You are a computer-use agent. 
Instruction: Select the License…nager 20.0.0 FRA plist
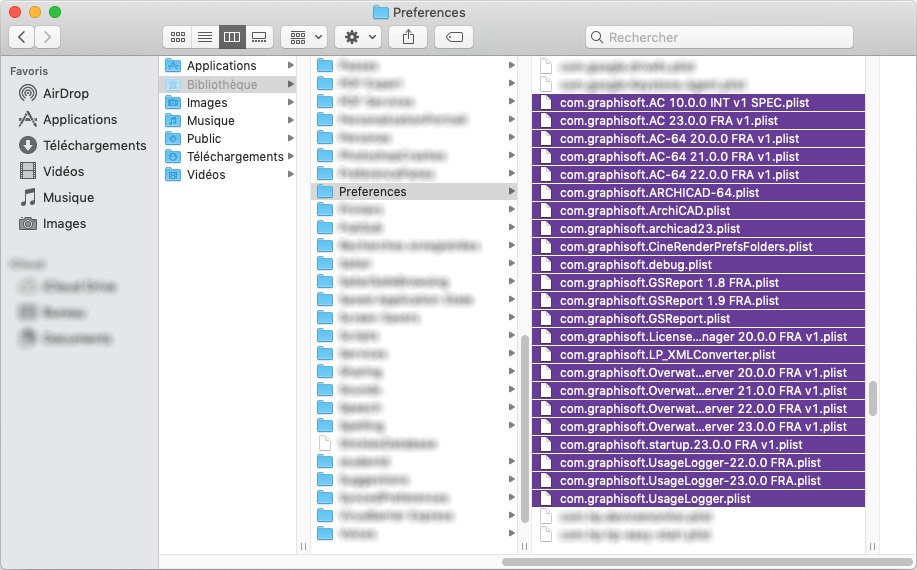698,337
